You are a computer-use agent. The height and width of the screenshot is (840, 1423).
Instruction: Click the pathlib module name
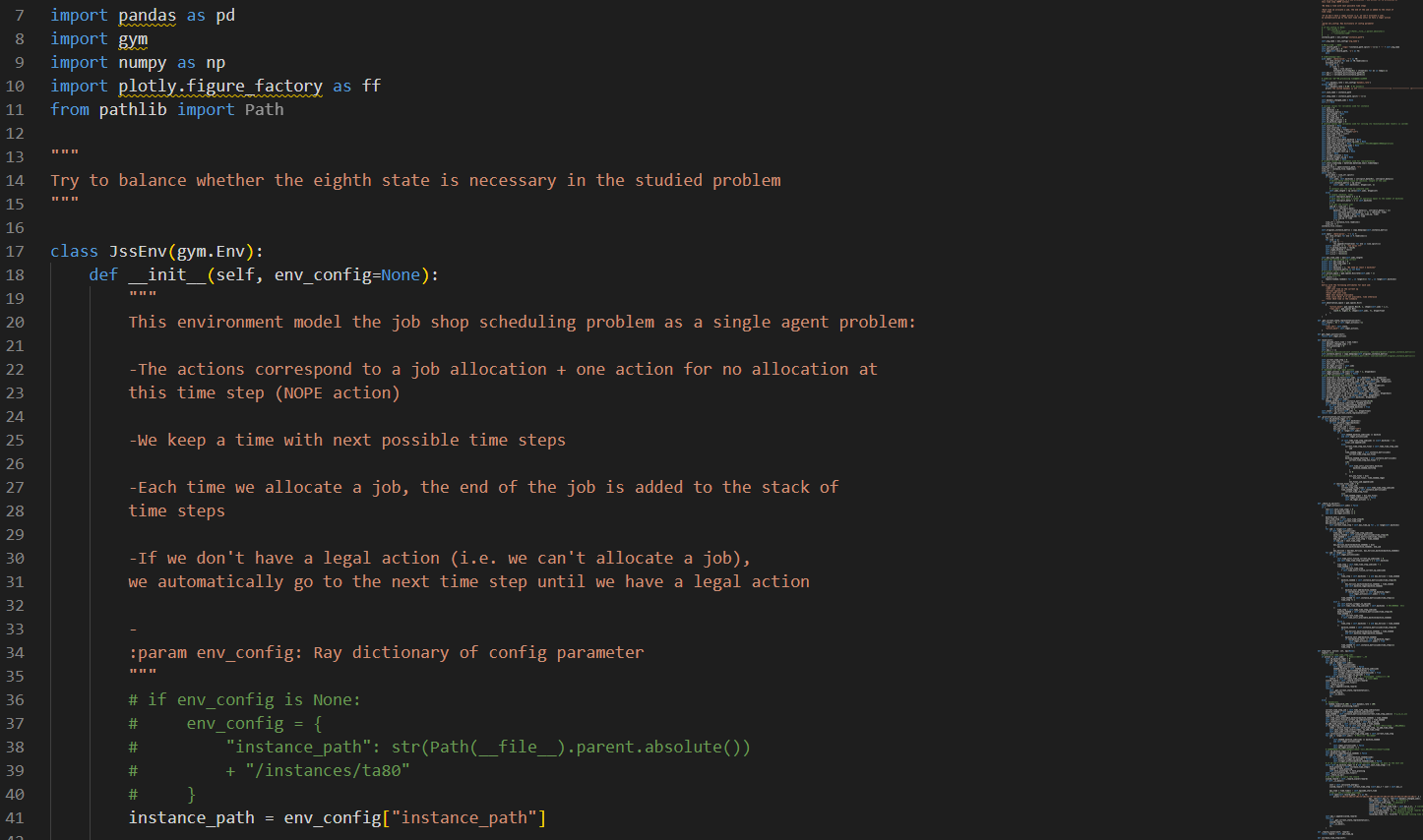(x=133, y=110)
